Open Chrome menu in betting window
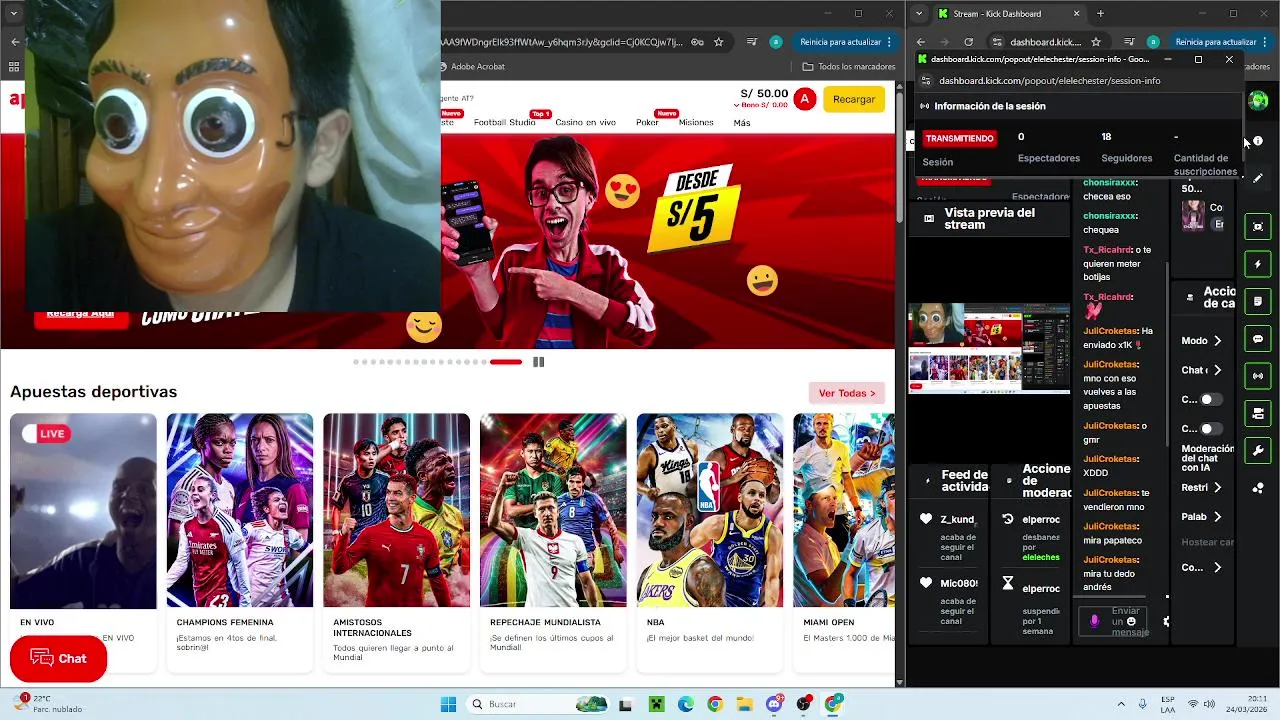Image resolution: width=1280 pixels, height=720 pixels. coord(890,42)
